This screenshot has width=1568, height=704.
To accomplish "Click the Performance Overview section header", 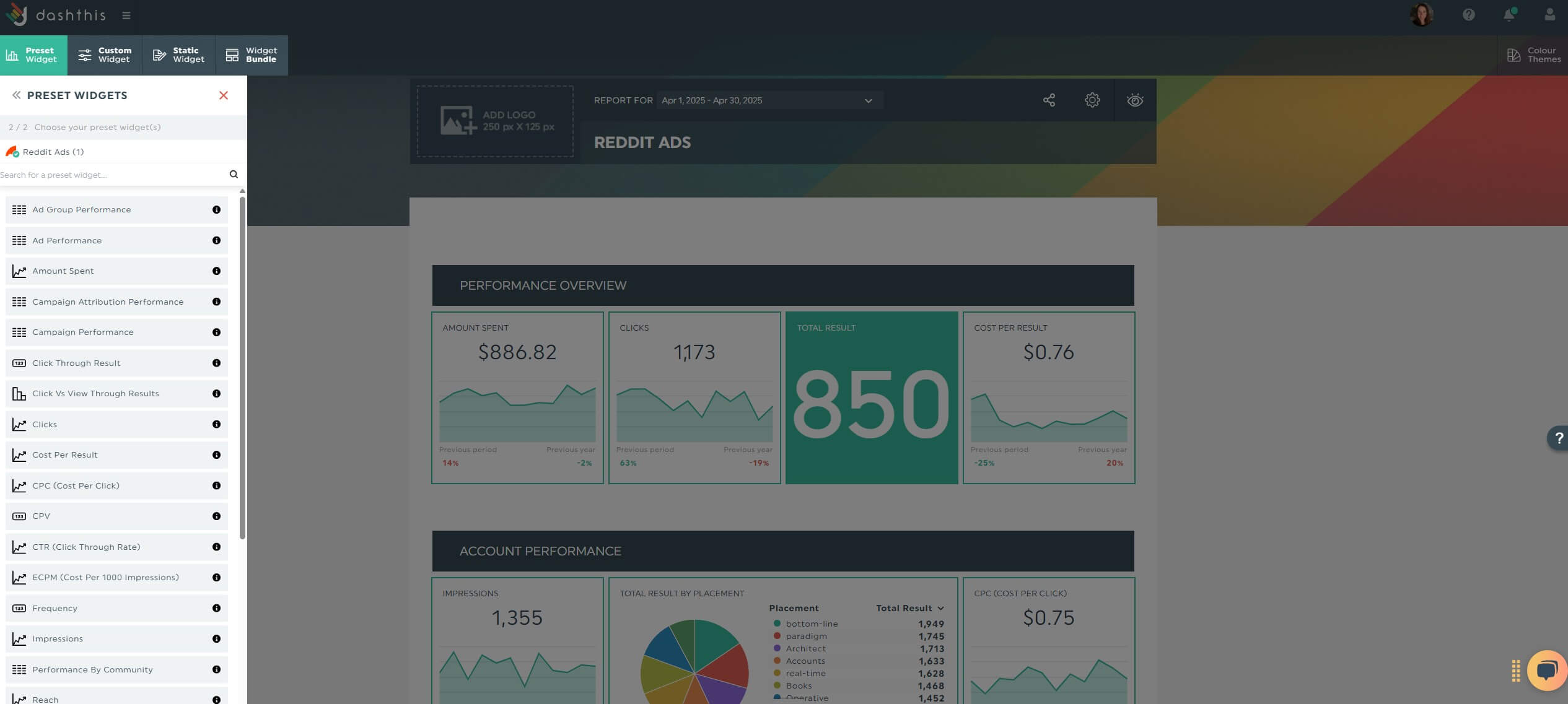I will [783, 285].
